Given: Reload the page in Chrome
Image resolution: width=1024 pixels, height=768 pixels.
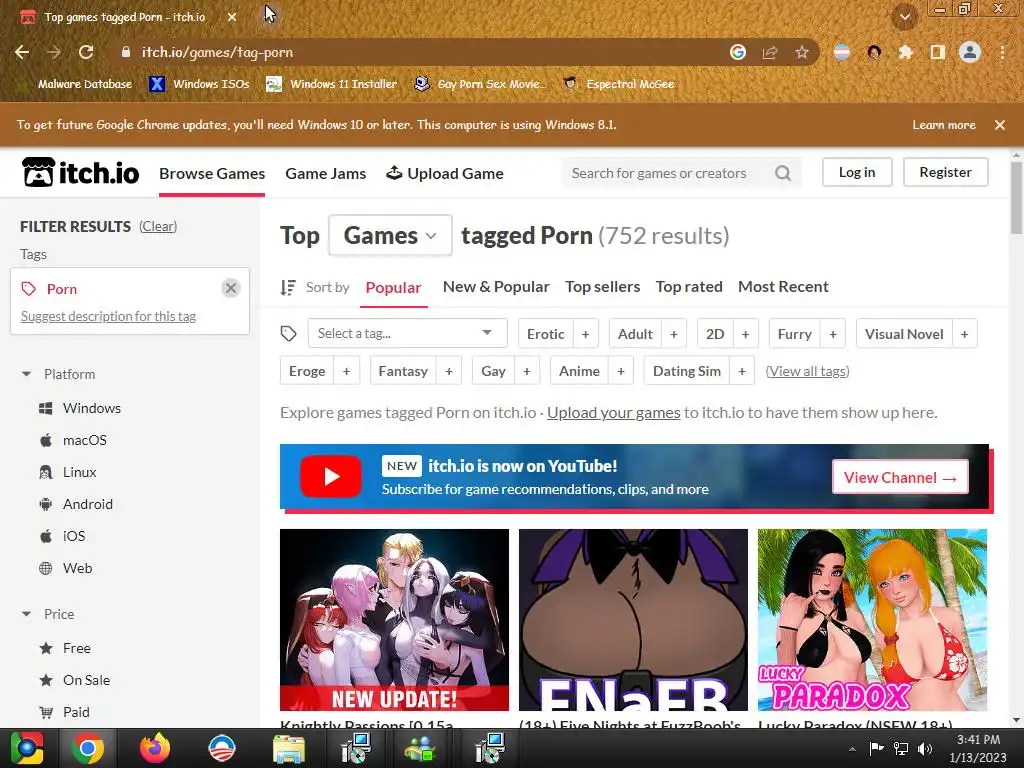Looking at the screenshot, I should (x=86, y=52).
